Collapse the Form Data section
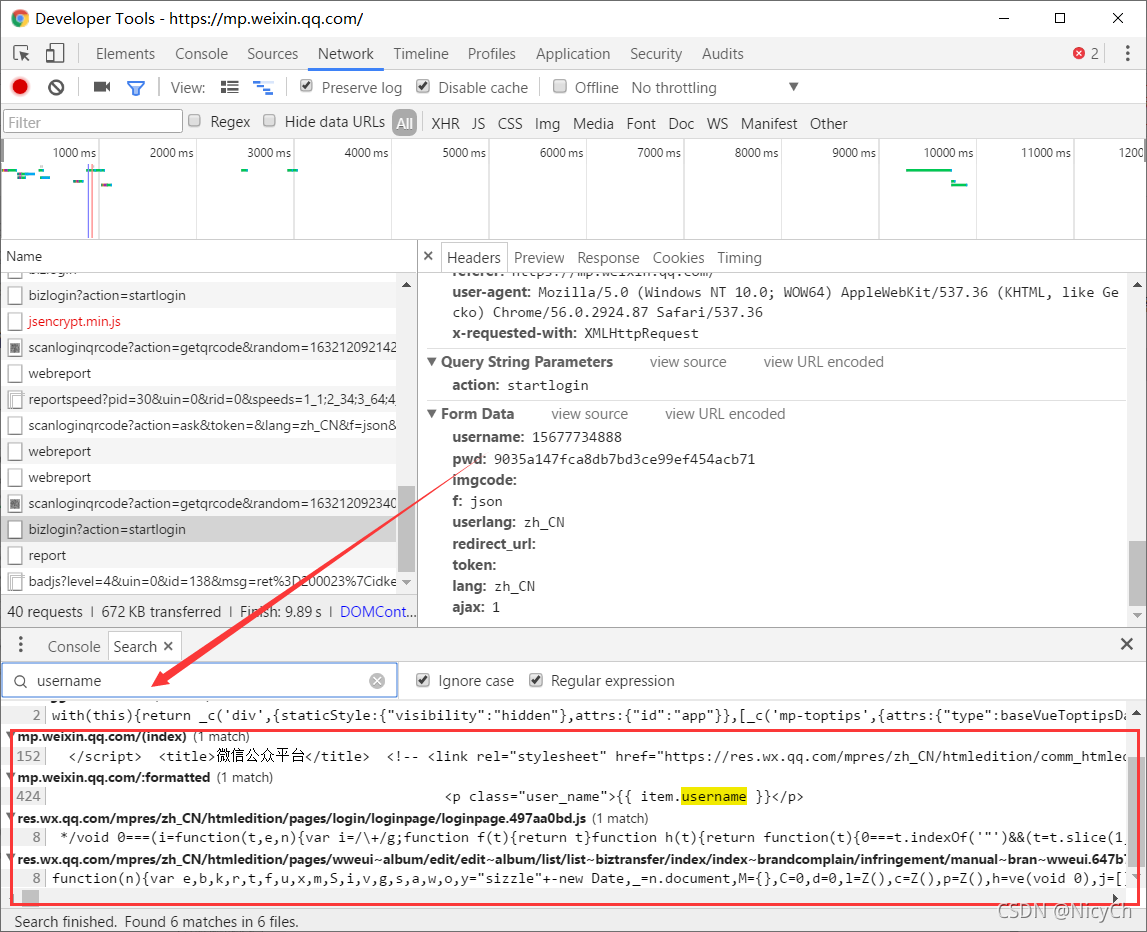This screenshot has height=932, width=1147. tap(432, 414)
